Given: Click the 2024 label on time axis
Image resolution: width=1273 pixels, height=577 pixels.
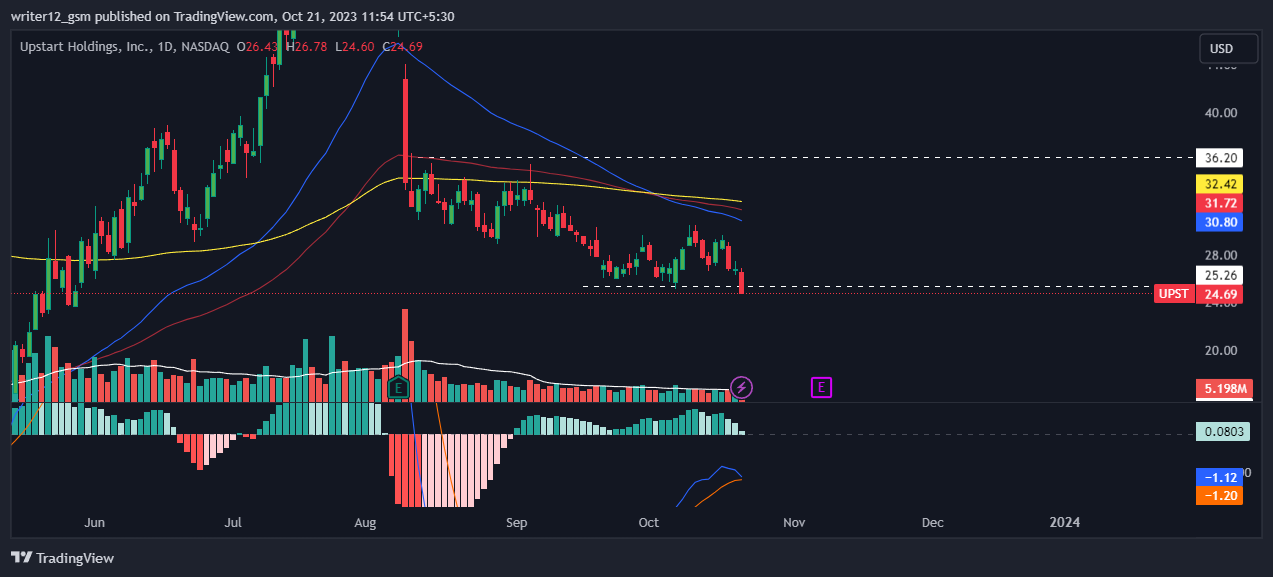Looking at the screenshot, I should pos(1066,522).
